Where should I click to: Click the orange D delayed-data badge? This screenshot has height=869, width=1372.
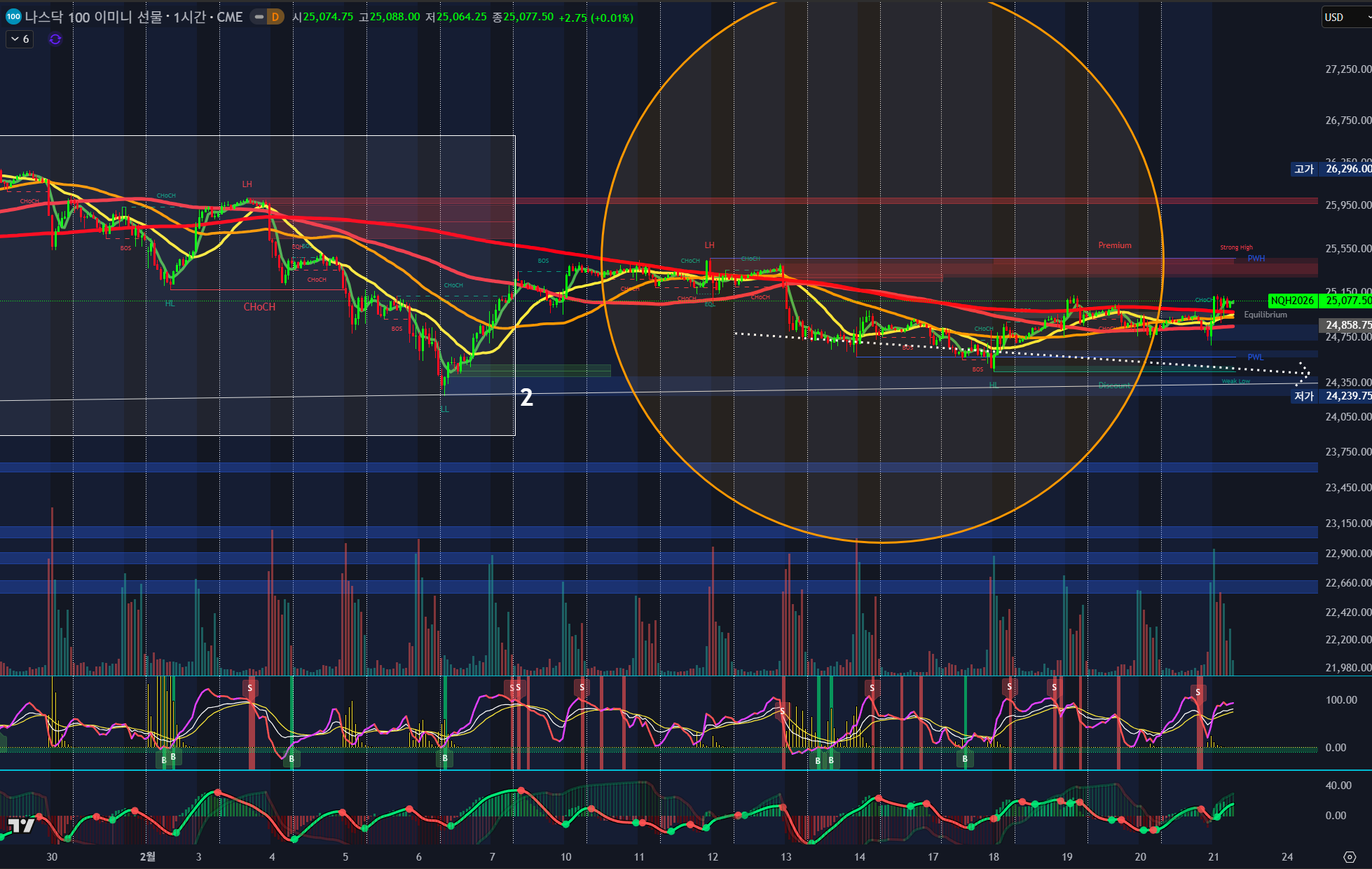[x=275, y=17]
